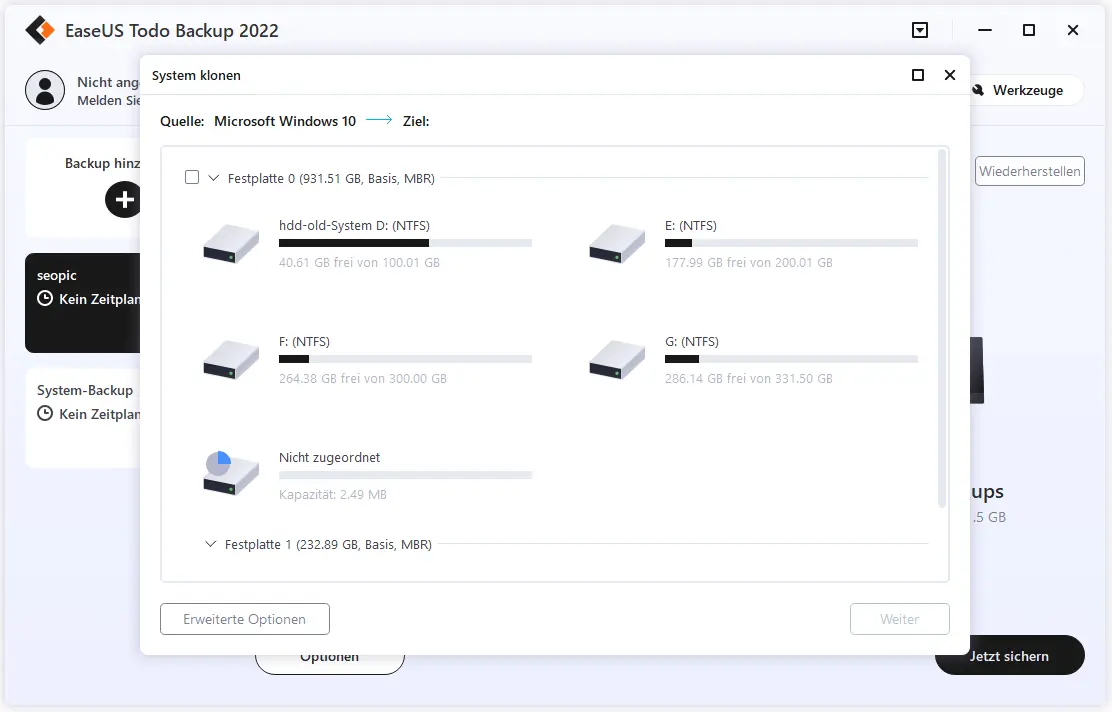Click 'Microsoft Windows 10' source text
1112x712 pixels.
tap(285, 121)
